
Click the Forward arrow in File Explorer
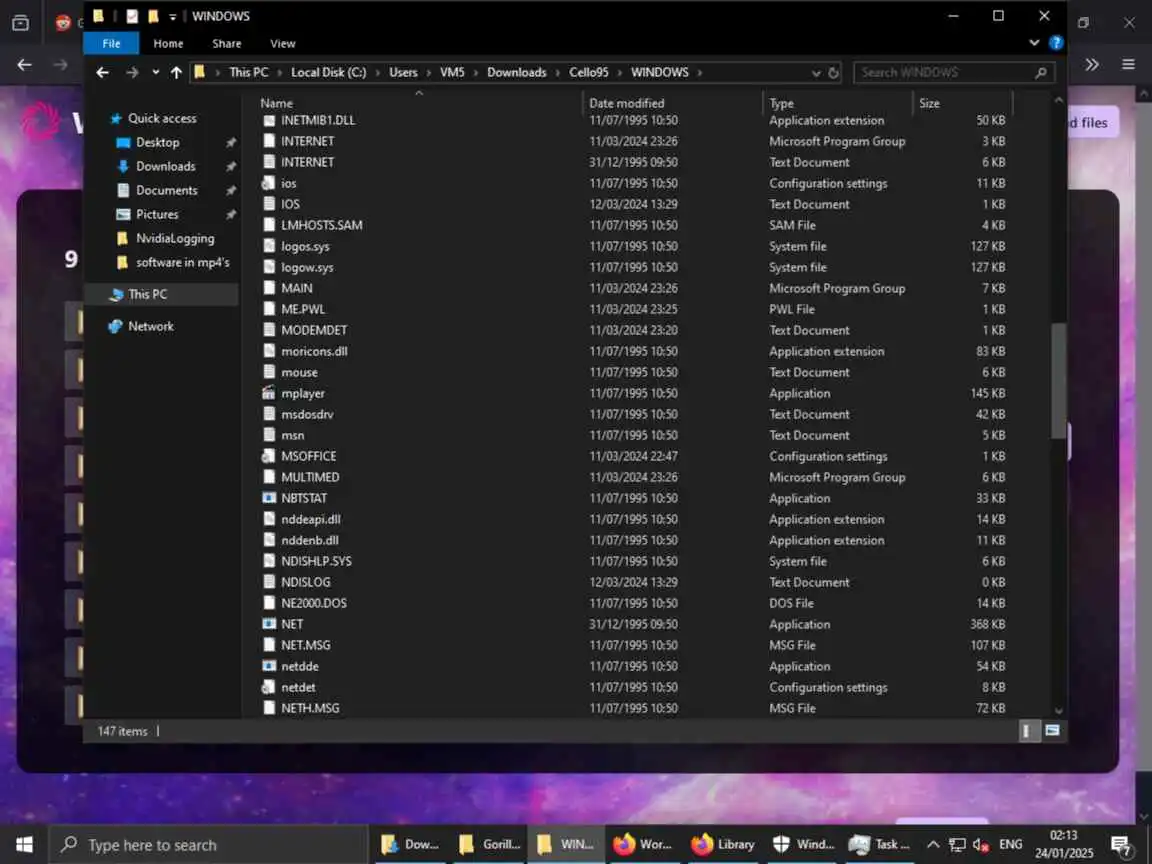point(132,72)
